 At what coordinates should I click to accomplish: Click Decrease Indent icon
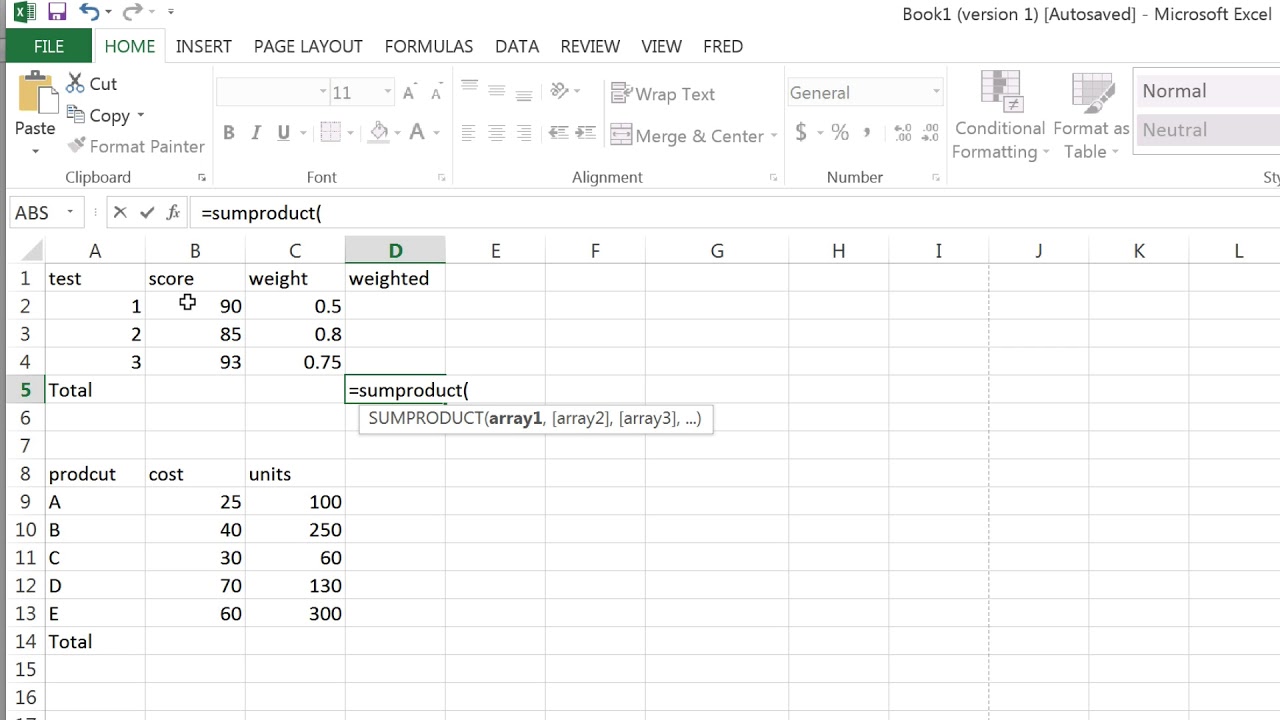558,133
